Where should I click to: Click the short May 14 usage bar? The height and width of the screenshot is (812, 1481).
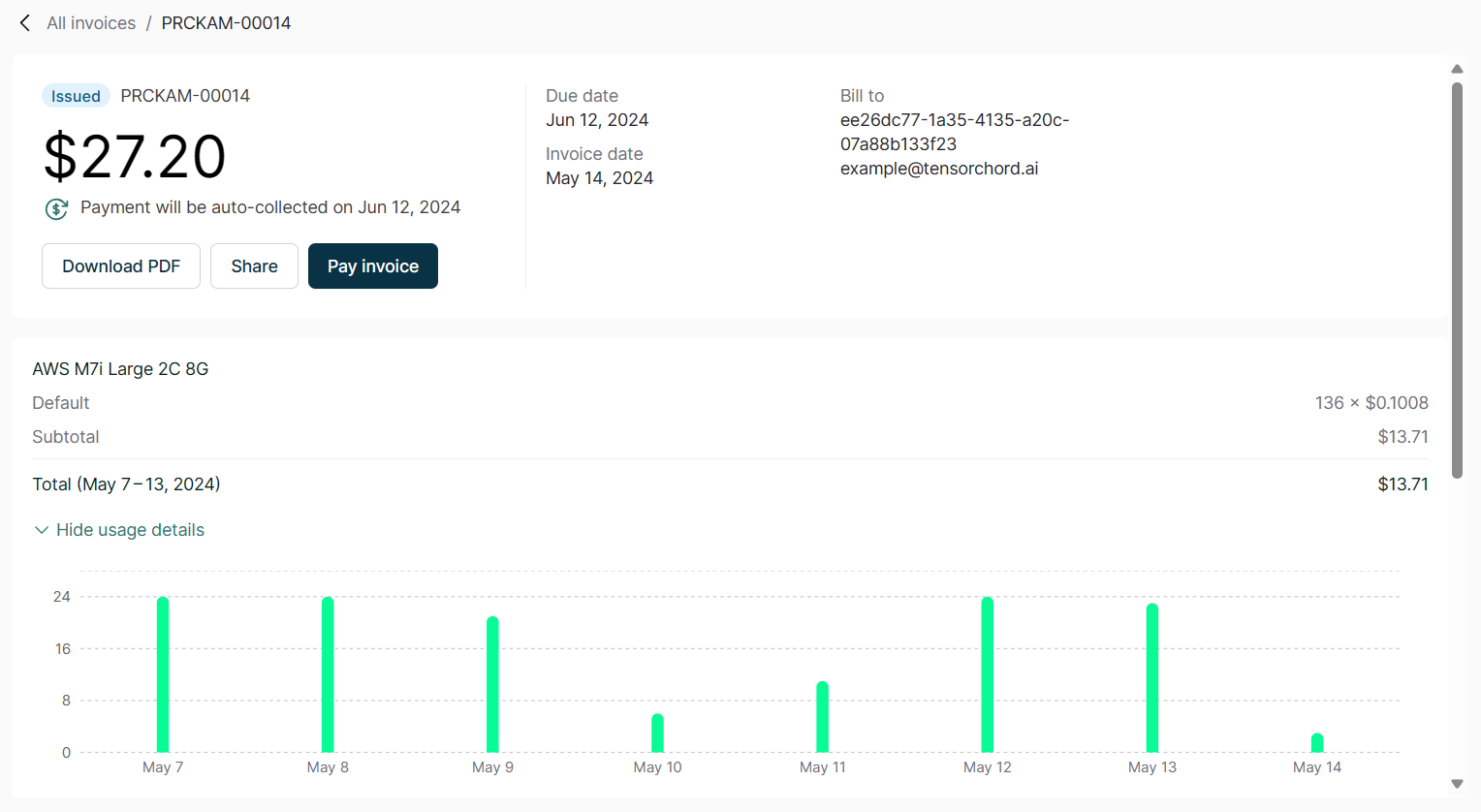click(1317, 743)
